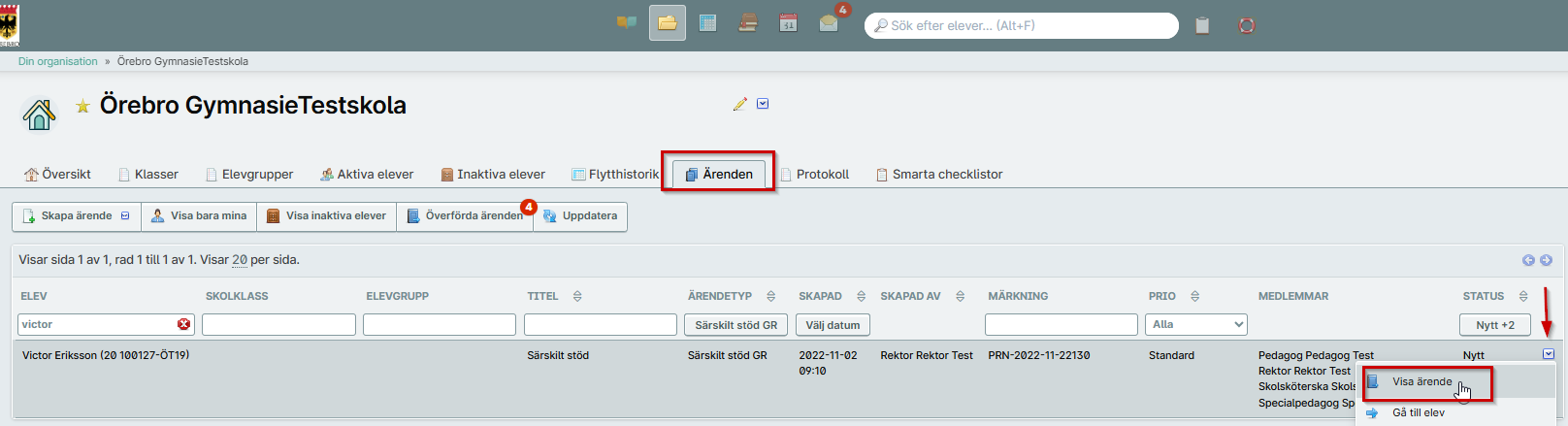Select Visa ärende from context menu
The height and width of the screenshot is (426, 1568).
pos(1422,381)
